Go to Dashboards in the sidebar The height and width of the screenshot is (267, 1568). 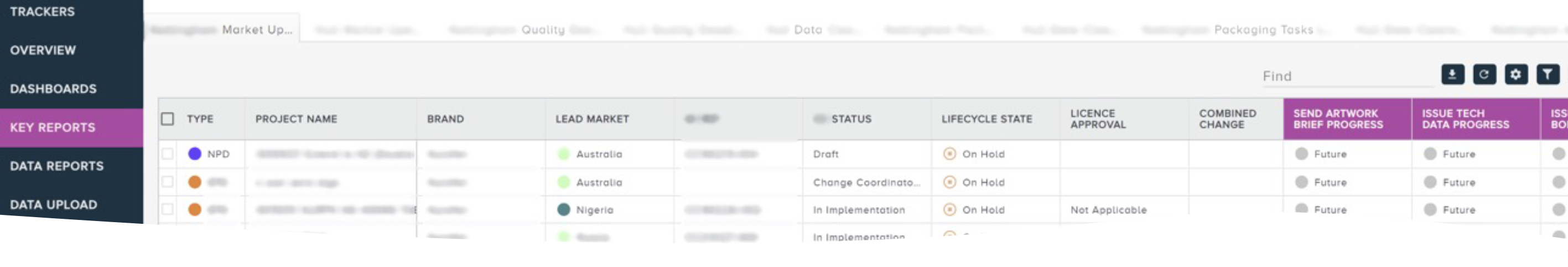coord(71,89)
